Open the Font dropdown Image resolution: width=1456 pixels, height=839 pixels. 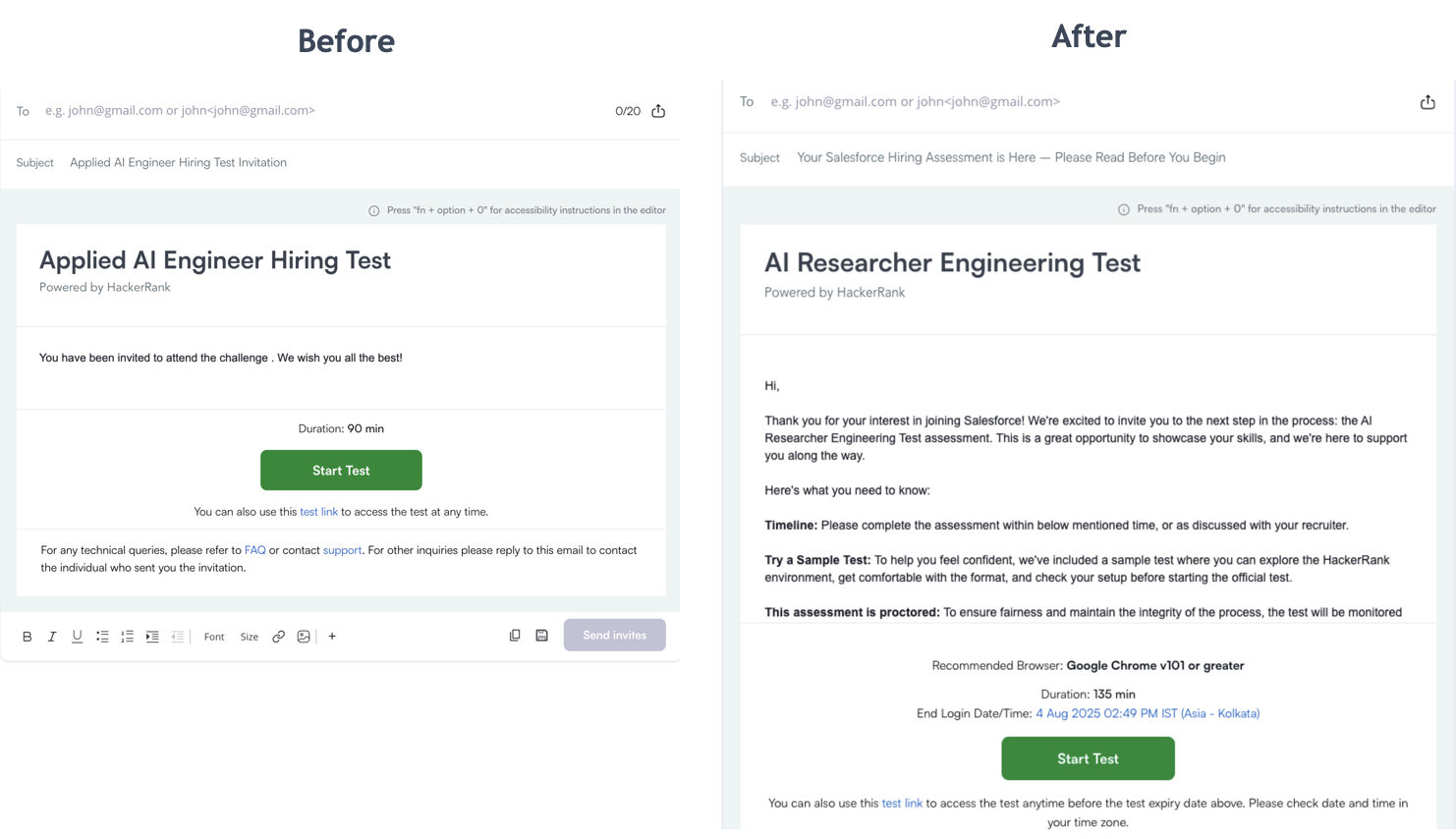[214, 637]
